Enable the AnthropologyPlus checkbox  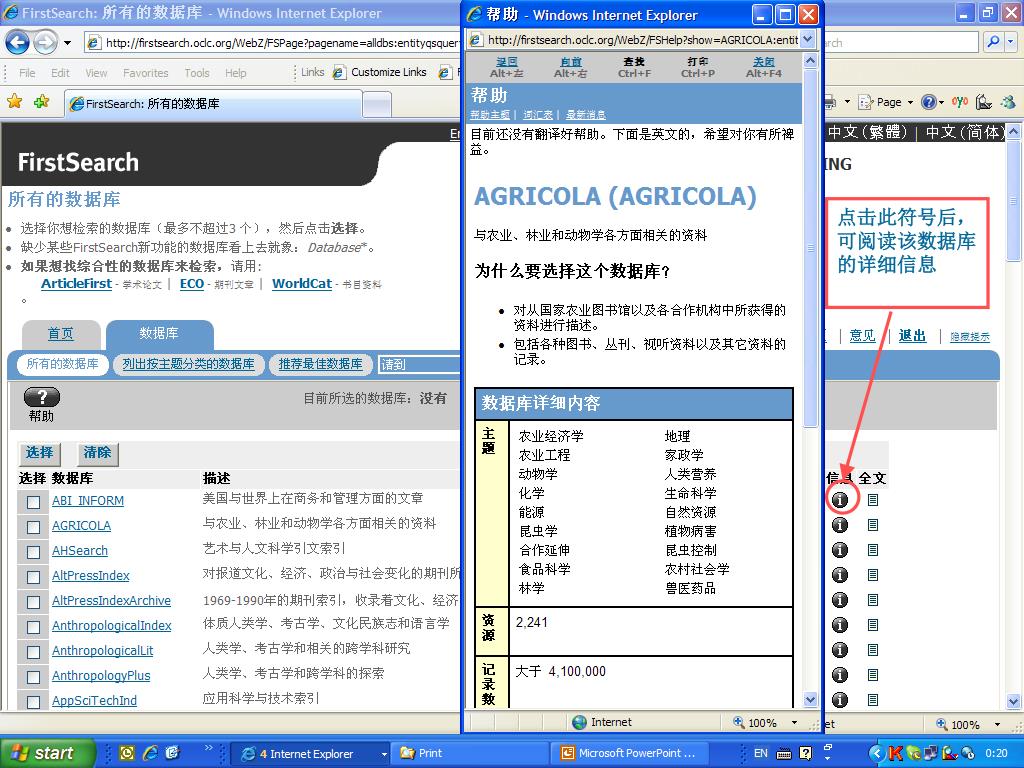pos(33,677)
